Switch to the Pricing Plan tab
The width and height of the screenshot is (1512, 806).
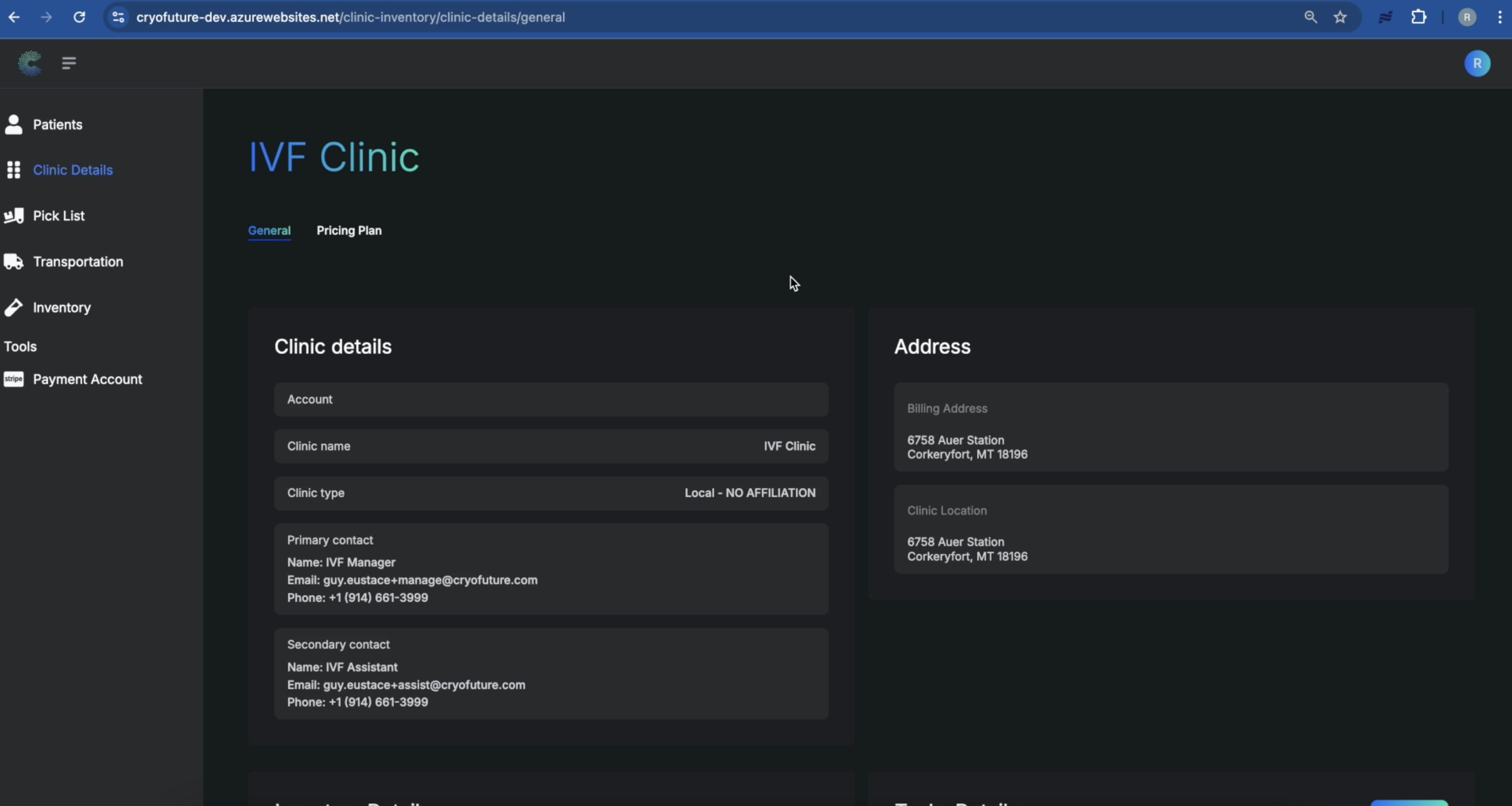(349, 231)
